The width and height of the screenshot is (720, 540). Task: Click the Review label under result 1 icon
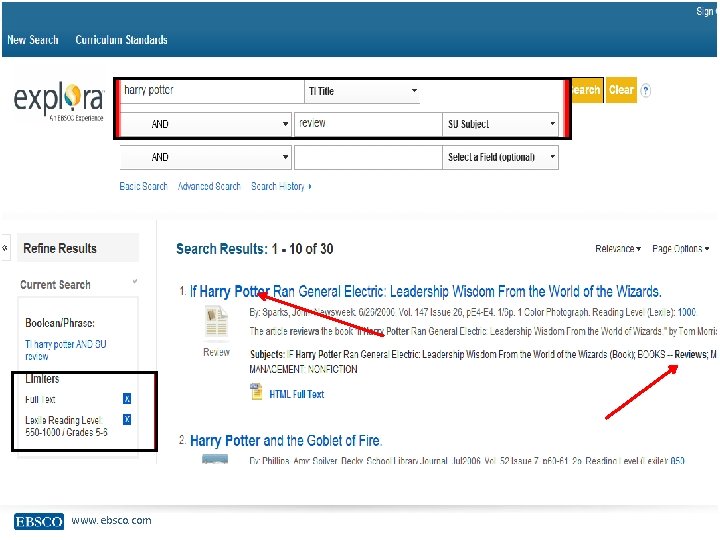216,352
